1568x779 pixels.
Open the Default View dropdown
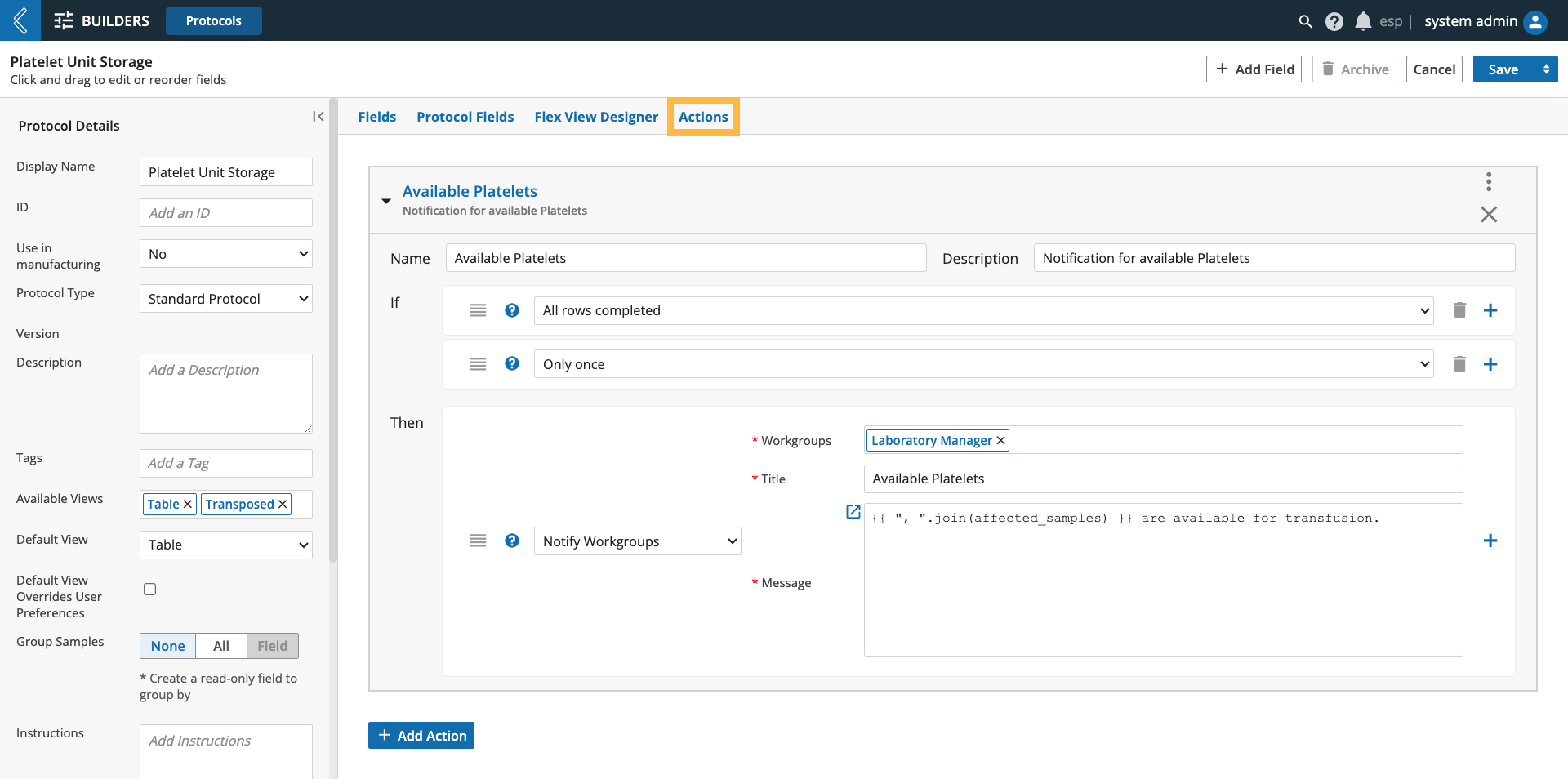(226, 545)
